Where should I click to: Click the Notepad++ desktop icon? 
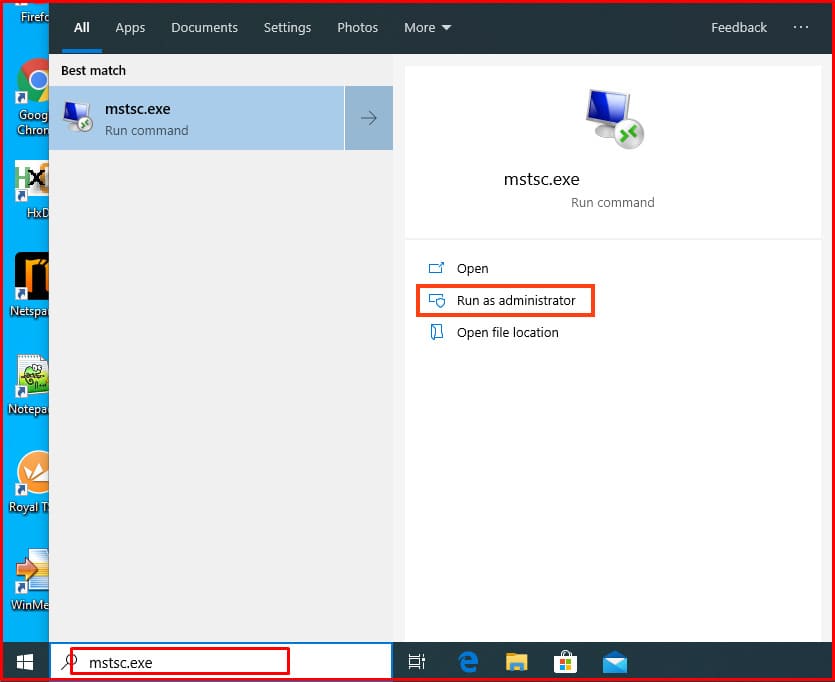pyautogui.click(x=32, y=378)
